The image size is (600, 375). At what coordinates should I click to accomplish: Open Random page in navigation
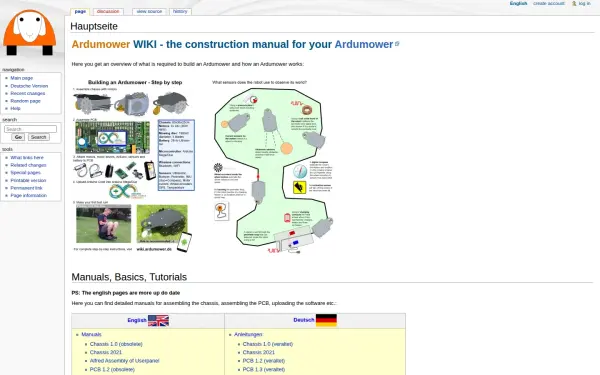[25, 101]
